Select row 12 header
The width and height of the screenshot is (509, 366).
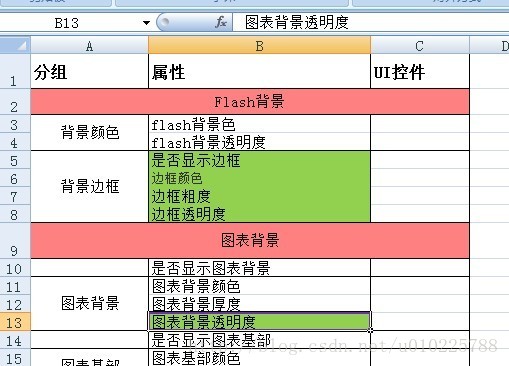15,304
